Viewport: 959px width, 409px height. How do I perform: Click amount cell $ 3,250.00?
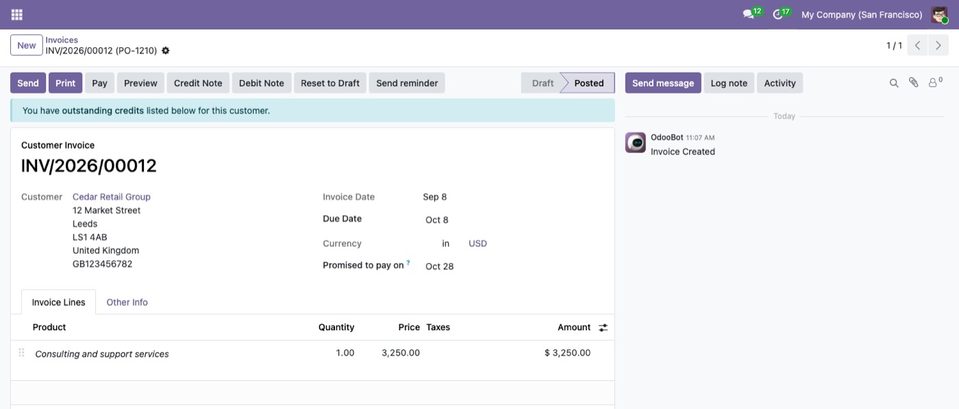click(x=568, y=353)
